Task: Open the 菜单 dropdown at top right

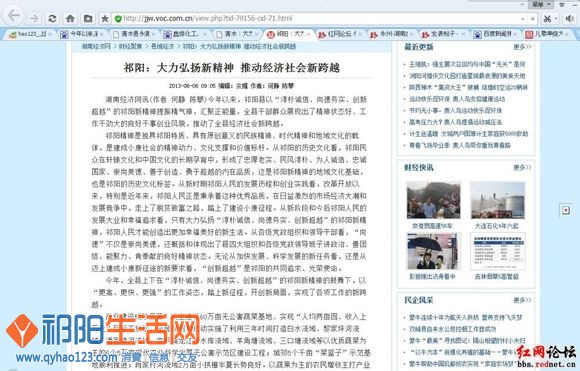Action: point(542,4)
